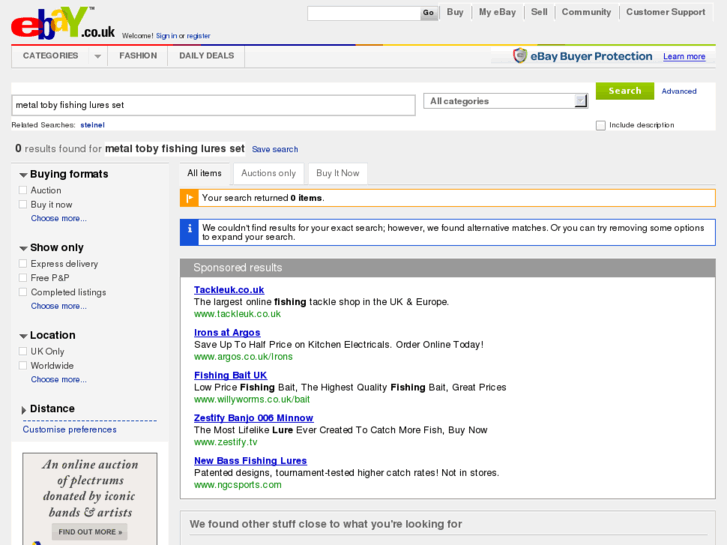
Task: Click the Sponsored results heading
Action: pos(238,268)
